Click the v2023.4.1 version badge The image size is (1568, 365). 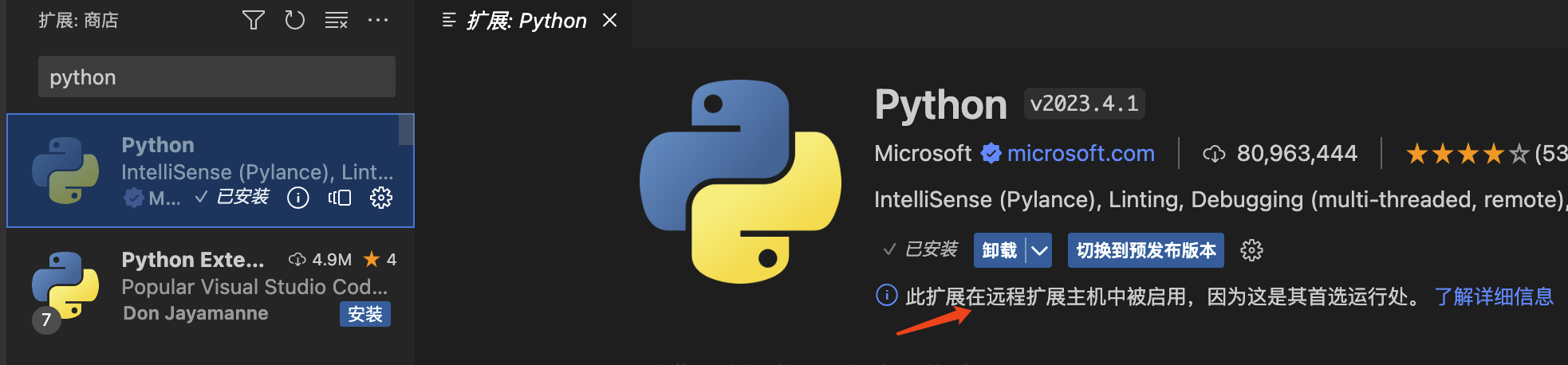tap(1084, 104)
